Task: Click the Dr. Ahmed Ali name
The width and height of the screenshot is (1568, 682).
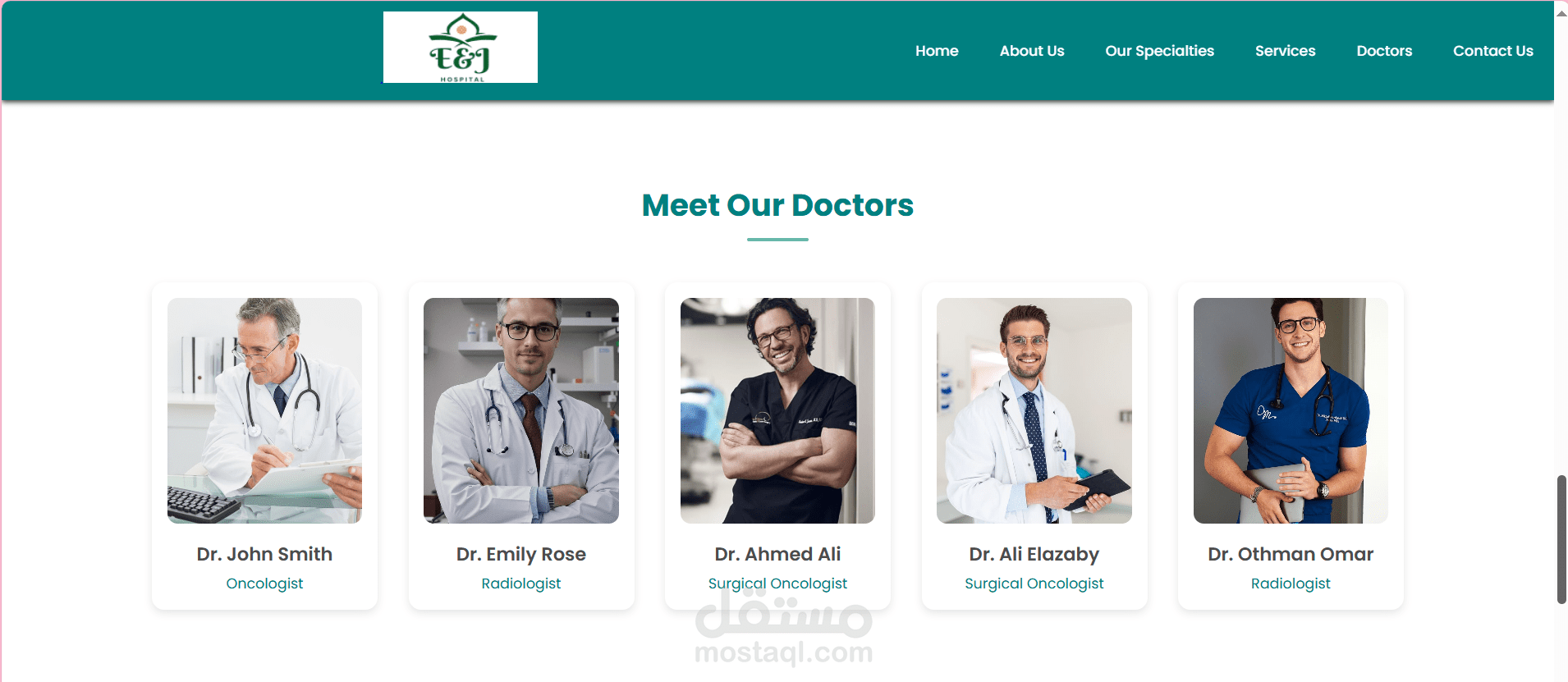Action: click(x=777, y=554)
